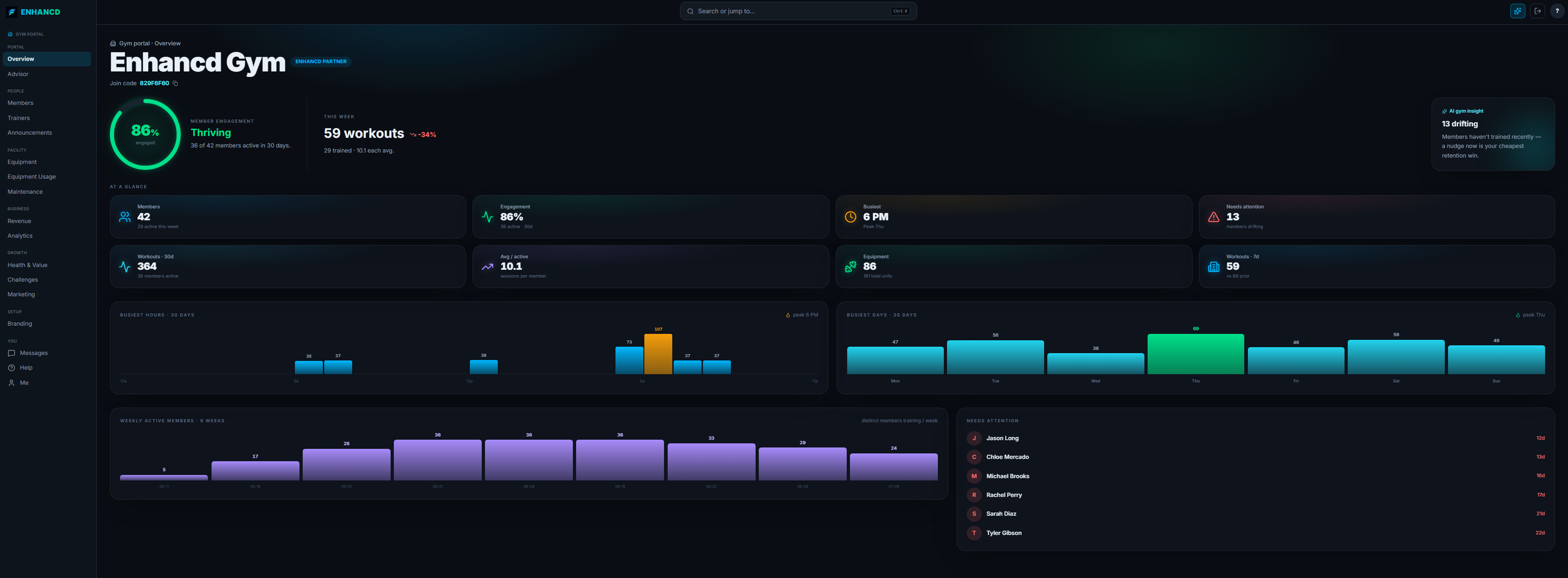Screen dimensions: 1568x578
Task: Click the Equipment dumbbell icon
Action: (850, 267)
